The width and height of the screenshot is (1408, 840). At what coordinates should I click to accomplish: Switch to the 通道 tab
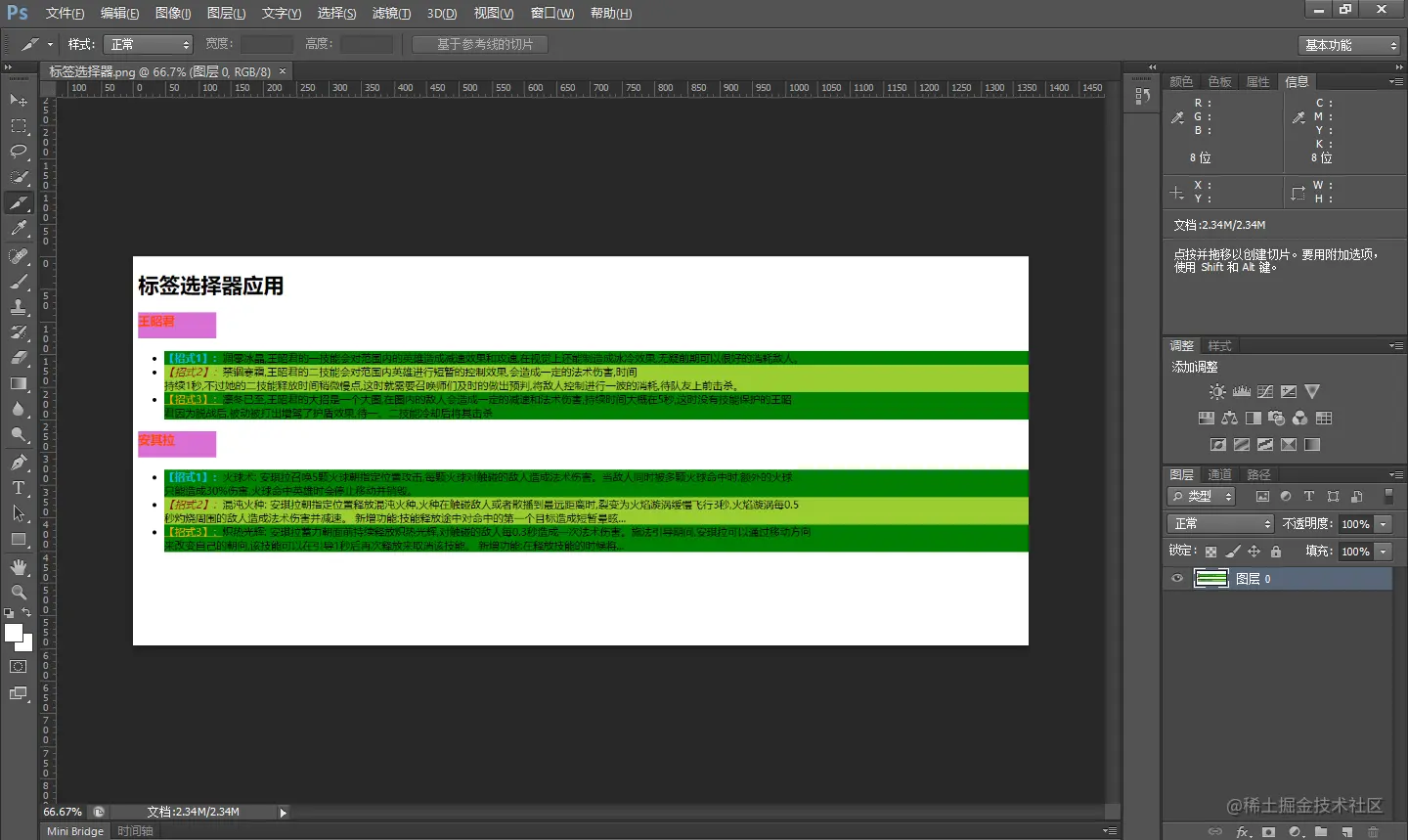(1219, 474)
